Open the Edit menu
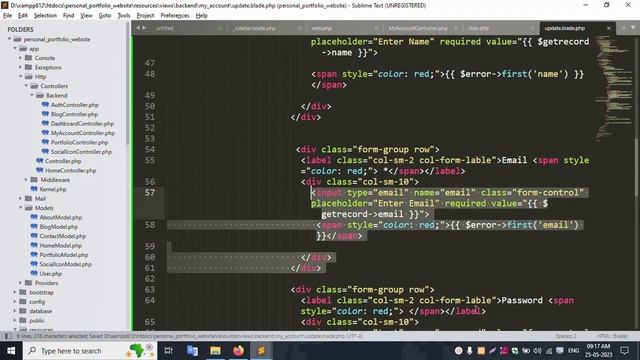This screenshot has height=360, width=640. pos(23,16)
